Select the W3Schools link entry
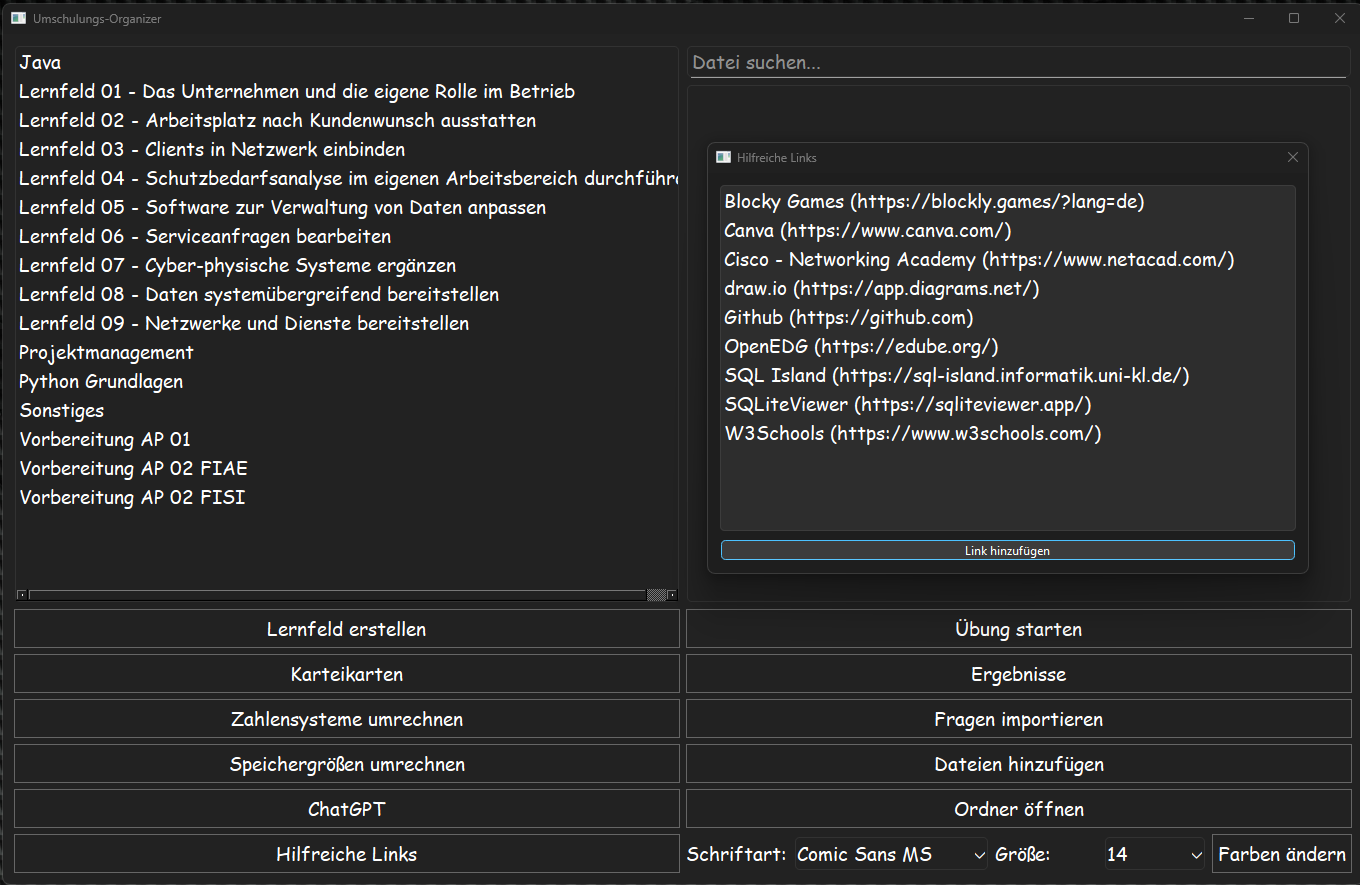Screen dimensions: 1360x885 [x=1007, y=433]
